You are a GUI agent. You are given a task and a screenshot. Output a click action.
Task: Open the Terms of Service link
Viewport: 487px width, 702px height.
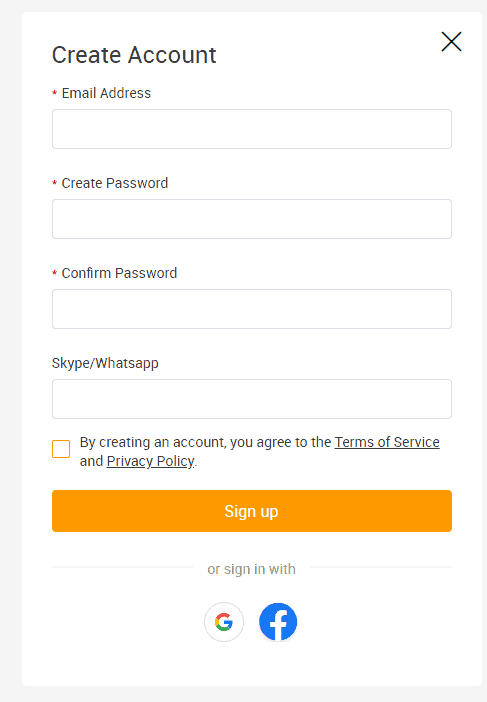coord(387,442)
